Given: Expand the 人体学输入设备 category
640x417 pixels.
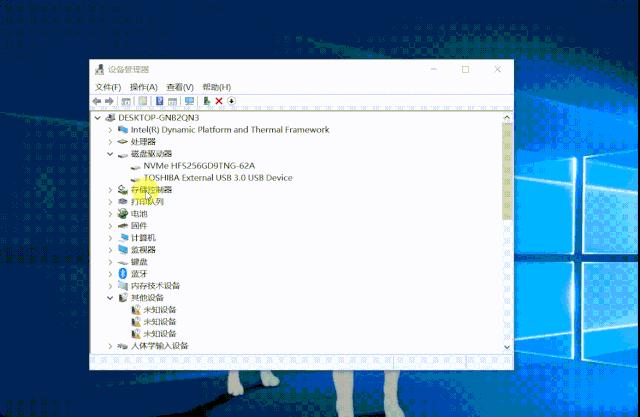Looking at the screenshot, I should [x=110, y=346].
